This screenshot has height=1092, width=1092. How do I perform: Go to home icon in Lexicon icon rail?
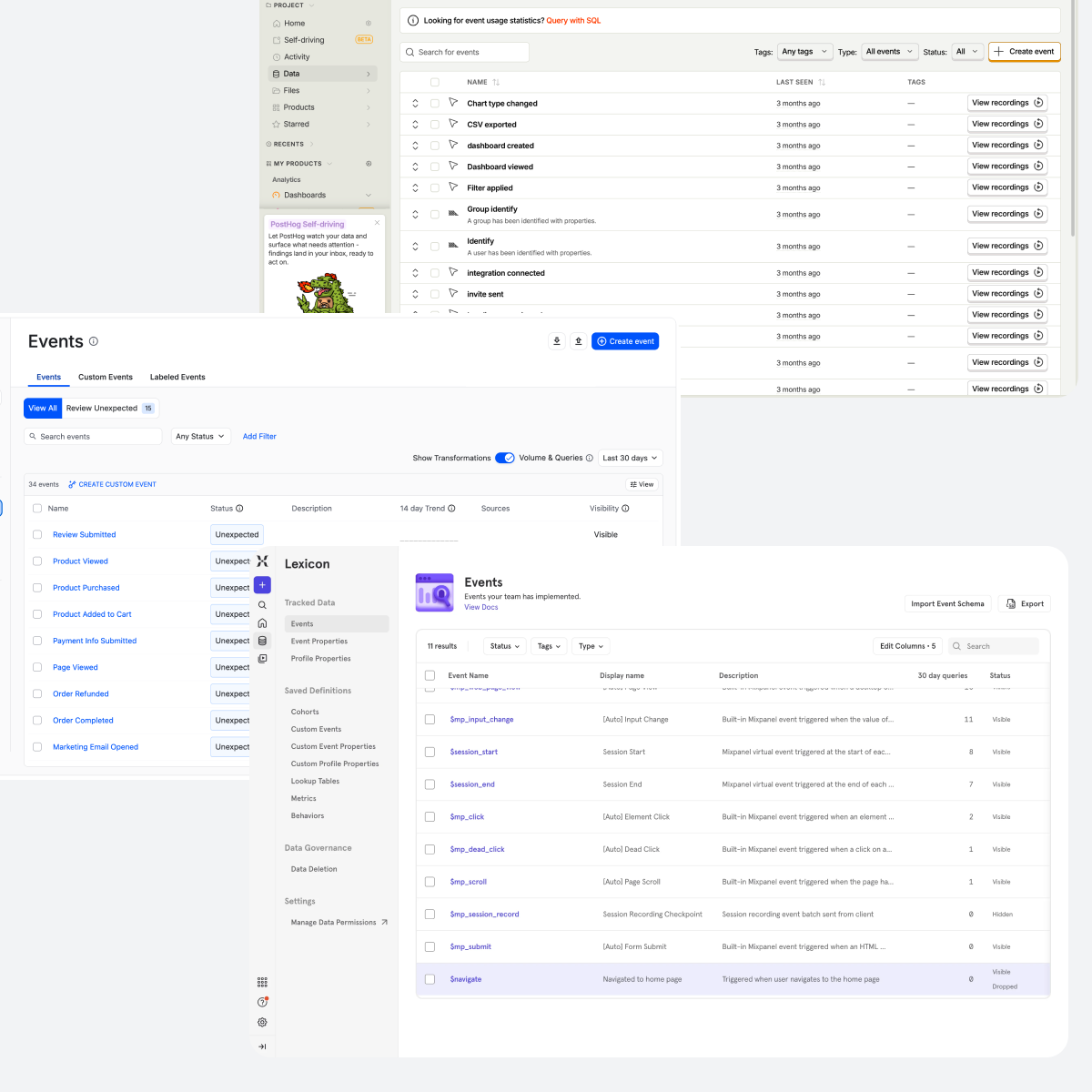[x=262, y=623]
